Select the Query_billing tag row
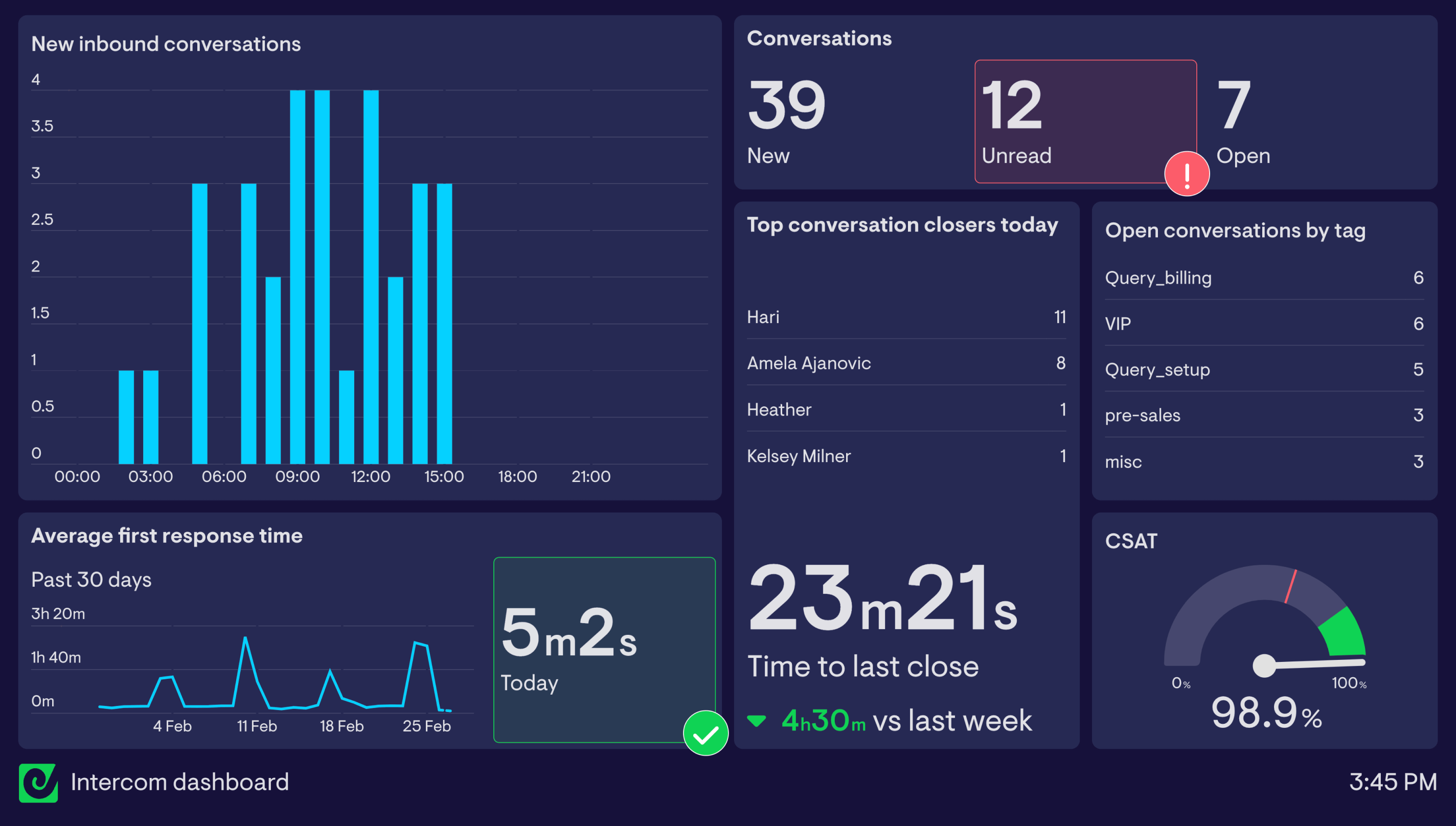The height and width of the screenshot is (826, 1456). (x=1264, y=278)
